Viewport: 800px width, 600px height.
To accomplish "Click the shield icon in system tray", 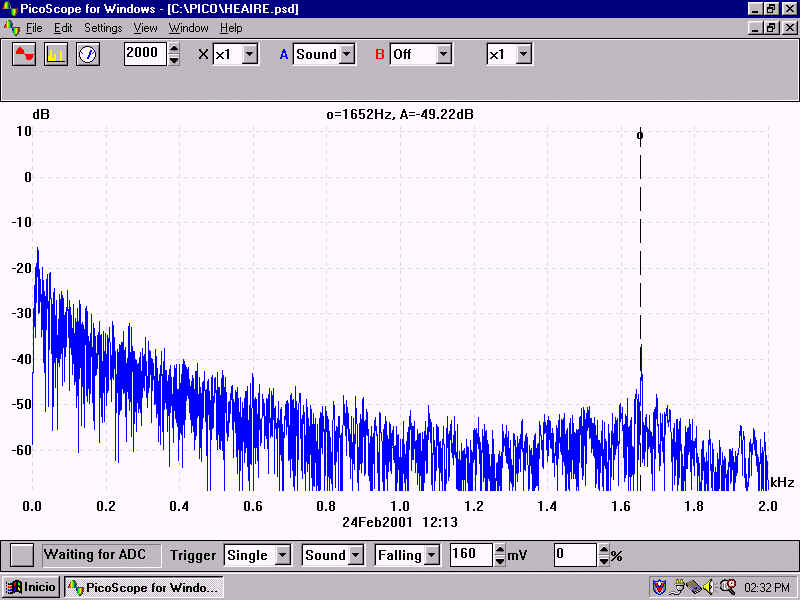I will pyautogui.click(x=659, y=587).
